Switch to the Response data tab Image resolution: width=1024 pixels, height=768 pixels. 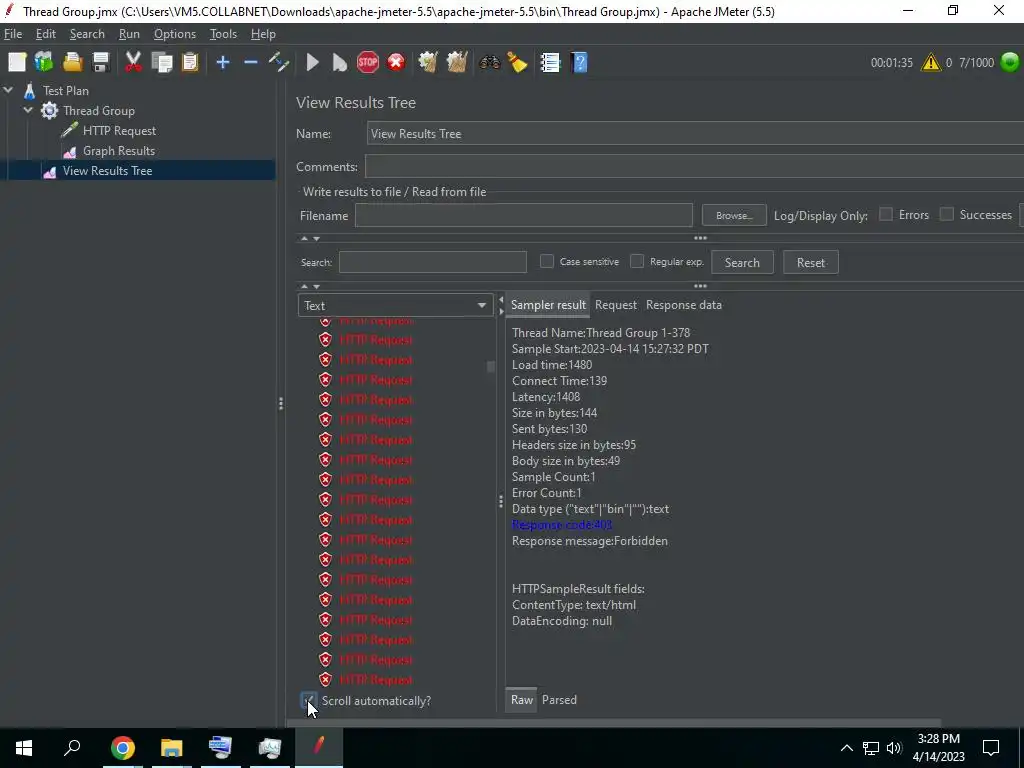coord(684,305)
